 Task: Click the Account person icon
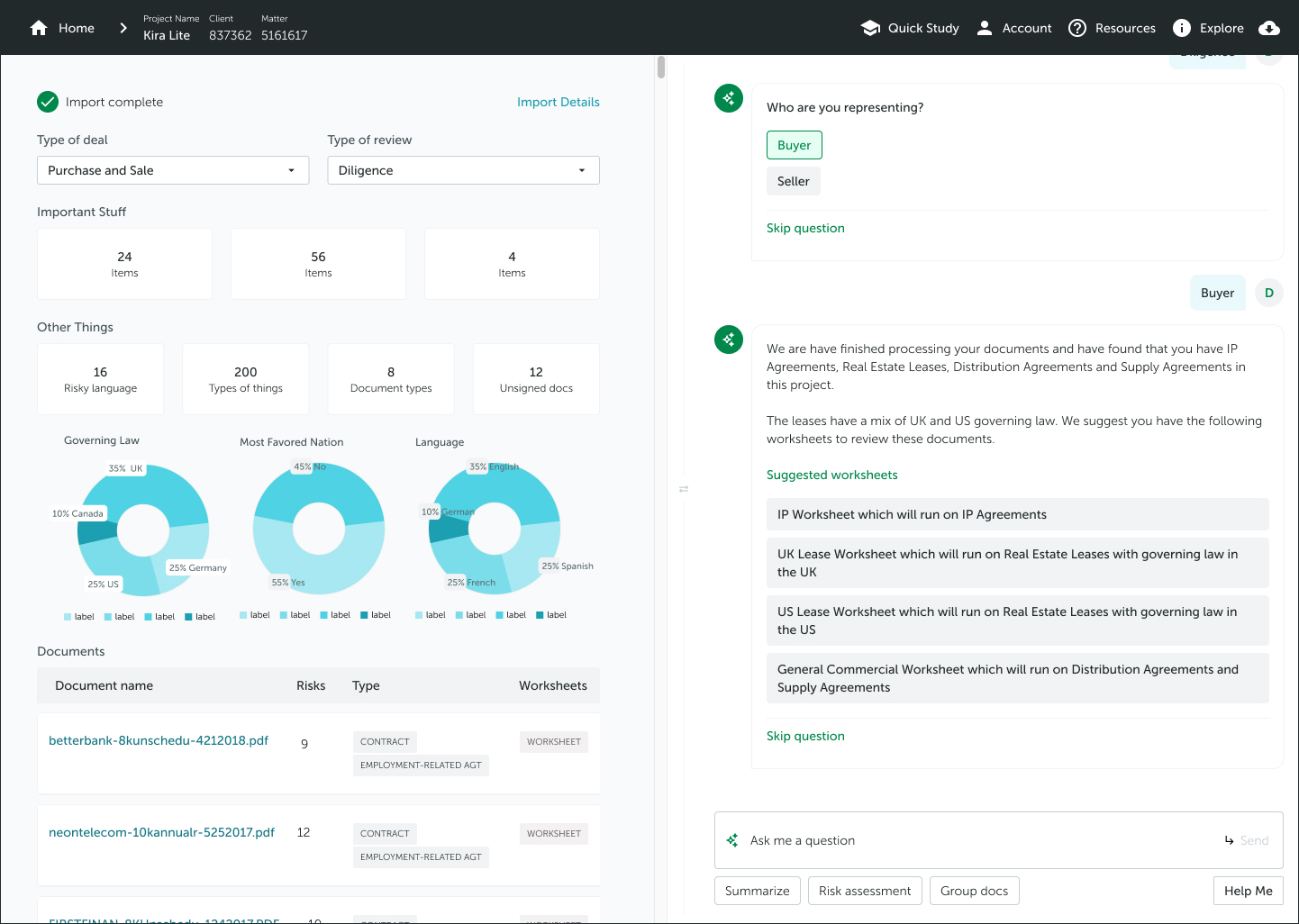pos(985,28)
